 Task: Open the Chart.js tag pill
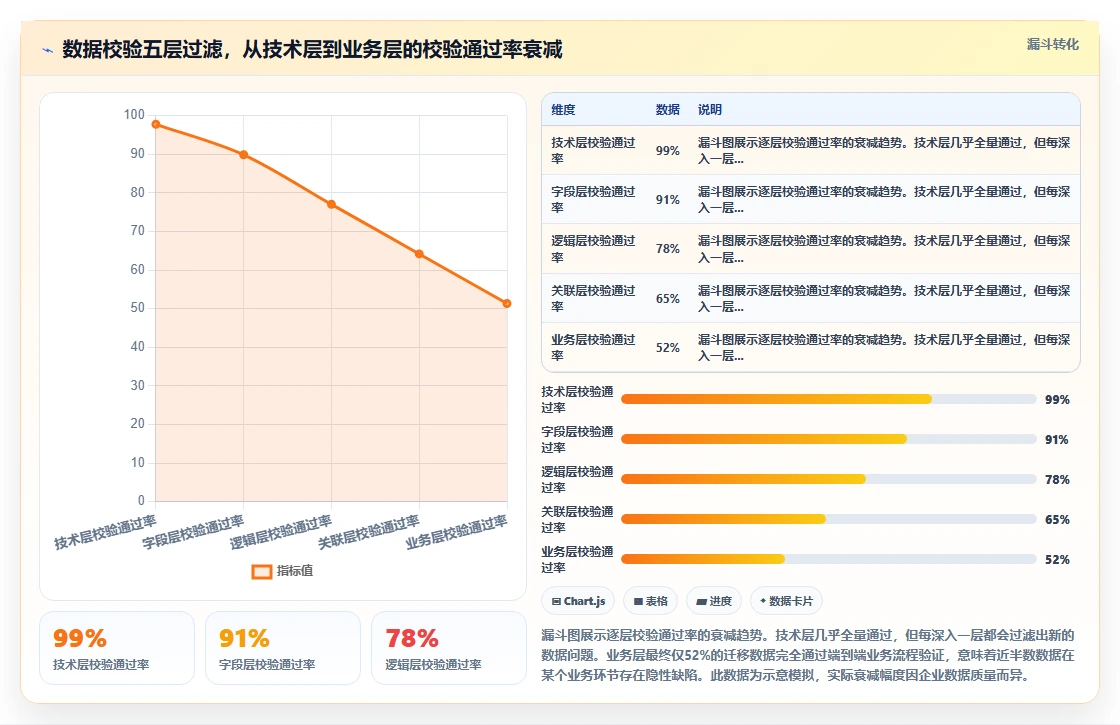pyautogui.click(x=578, y=601)
